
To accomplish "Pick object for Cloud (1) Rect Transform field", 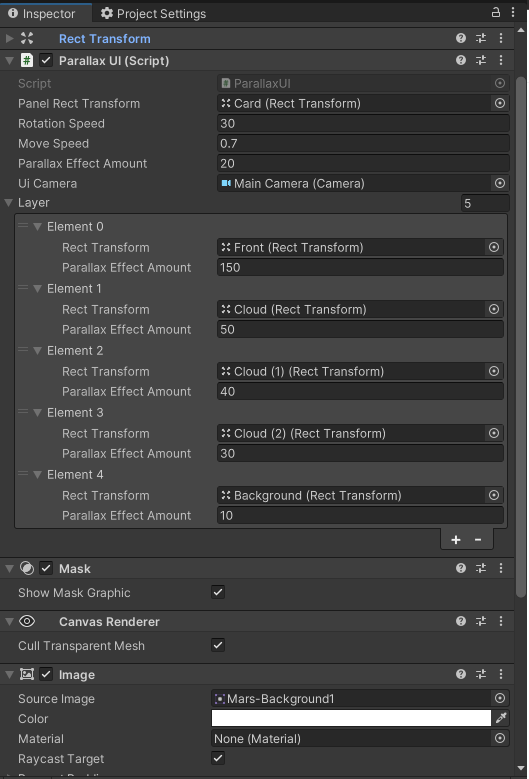I will point(494,371).
